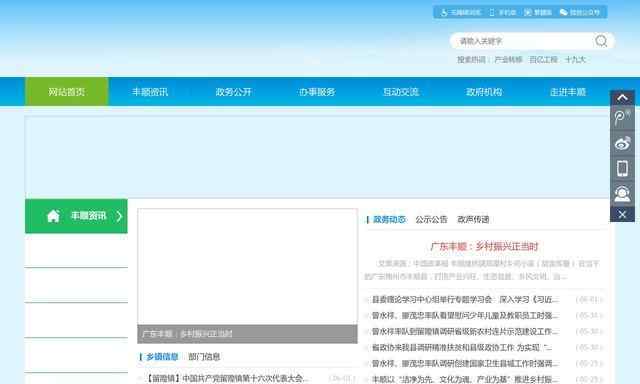This screenshot has height=384, width=640.
Task: Expand the 丰顺资讯 sidebar chevron
Action: pos(119,216)
